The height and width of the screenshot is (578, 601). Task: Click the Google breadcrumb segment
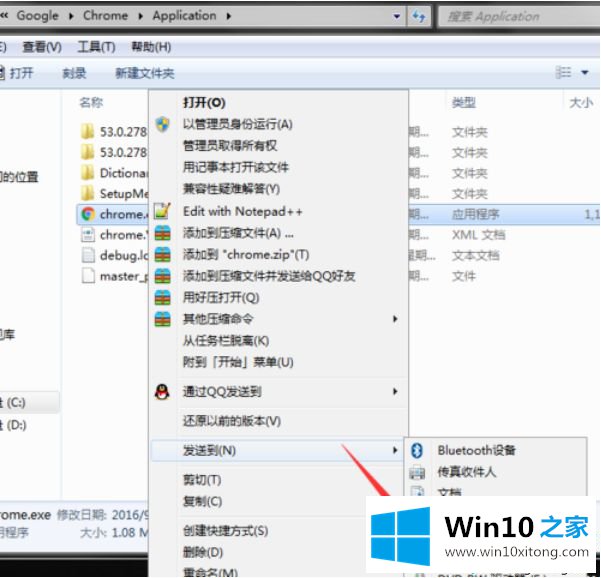38,16
